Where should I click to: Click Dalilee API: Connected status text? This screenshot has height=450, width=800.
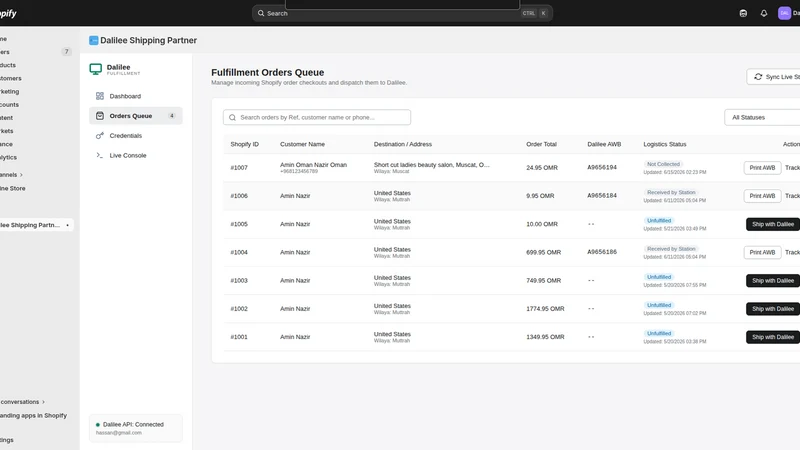coord(133,424)
